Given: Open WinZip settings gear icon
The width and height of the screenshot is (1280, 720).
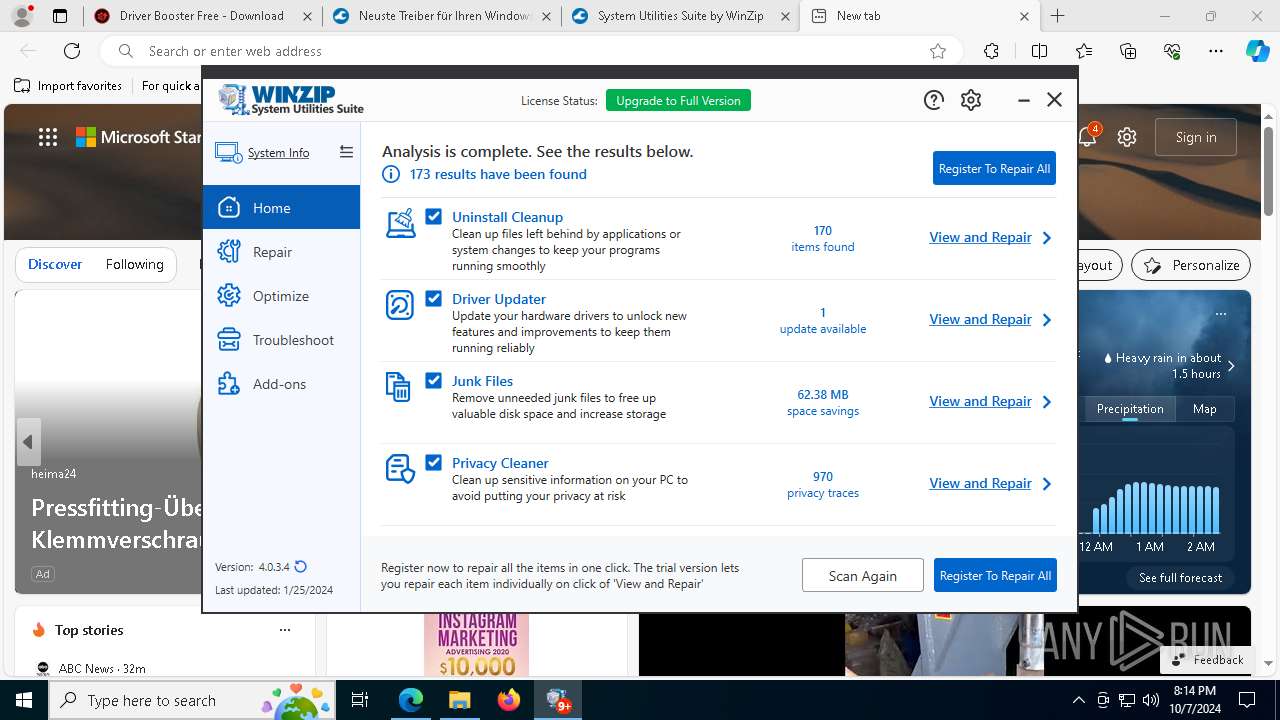Looking at the screenshot, I should click(971, 100).
